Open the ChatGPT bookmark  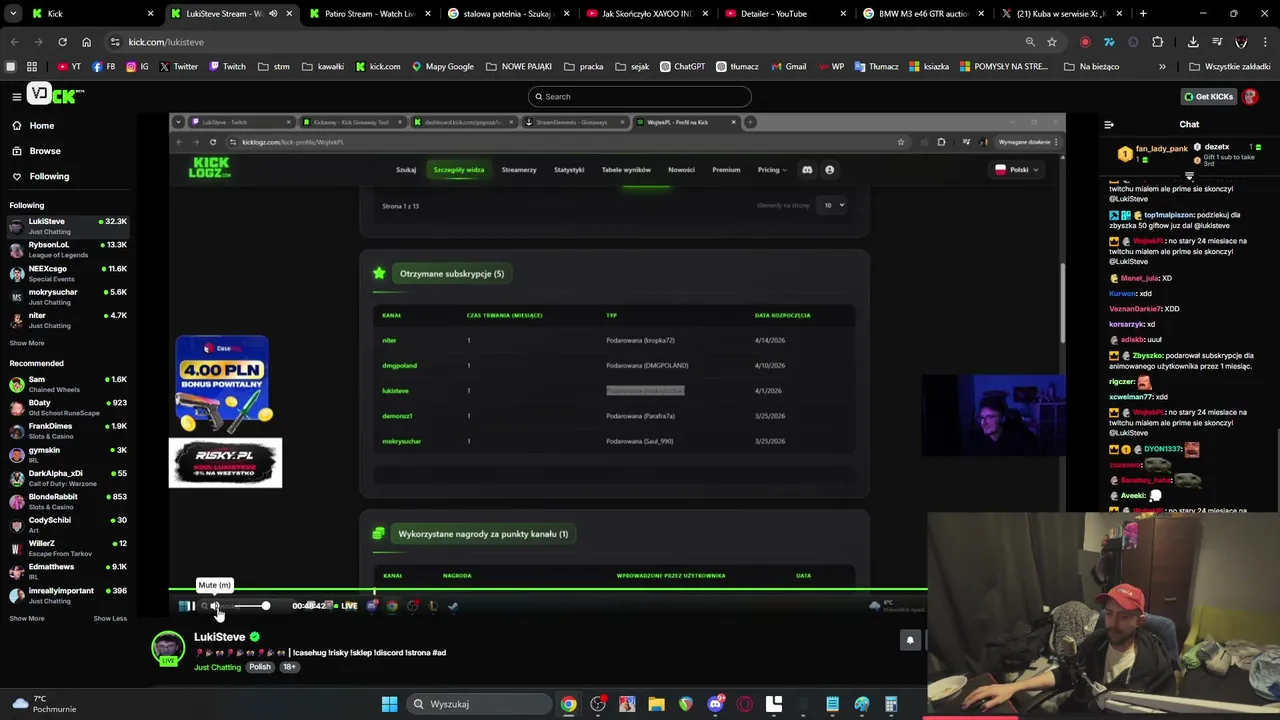pyautogui.click(x=682, y=66)
